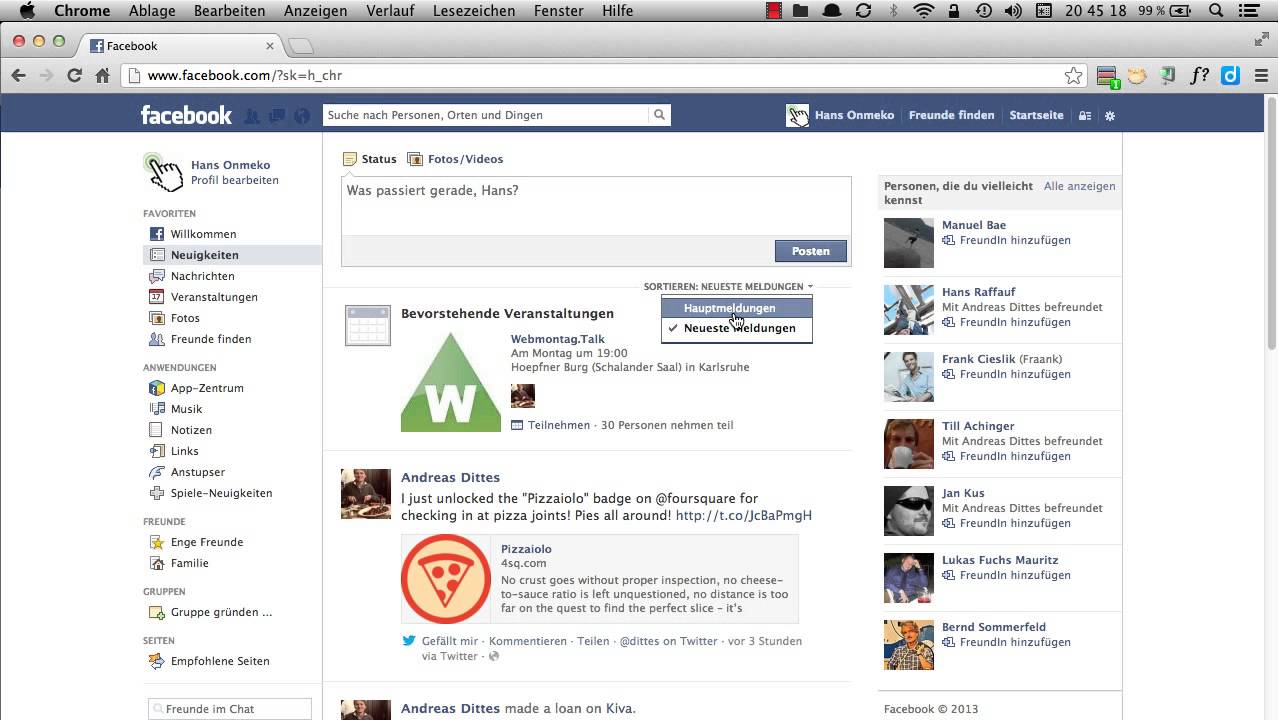Open Ablage menu in menu bar
1278x720 pixels.
click(152, 11)
